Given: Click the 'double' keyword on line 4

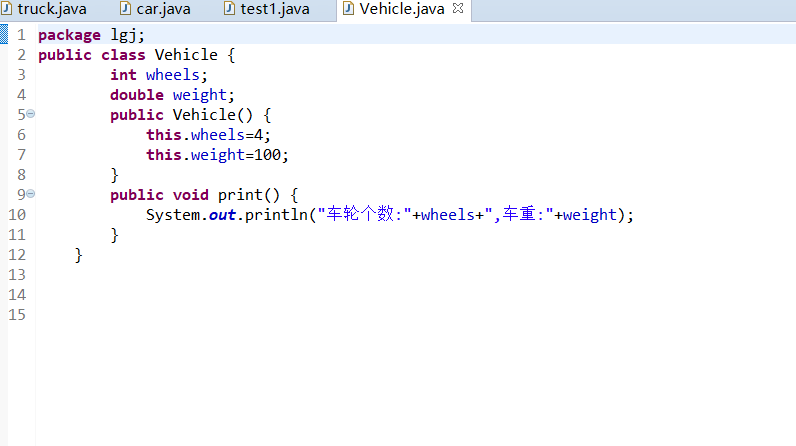Looking at the screenshot, I should point(137,95).
